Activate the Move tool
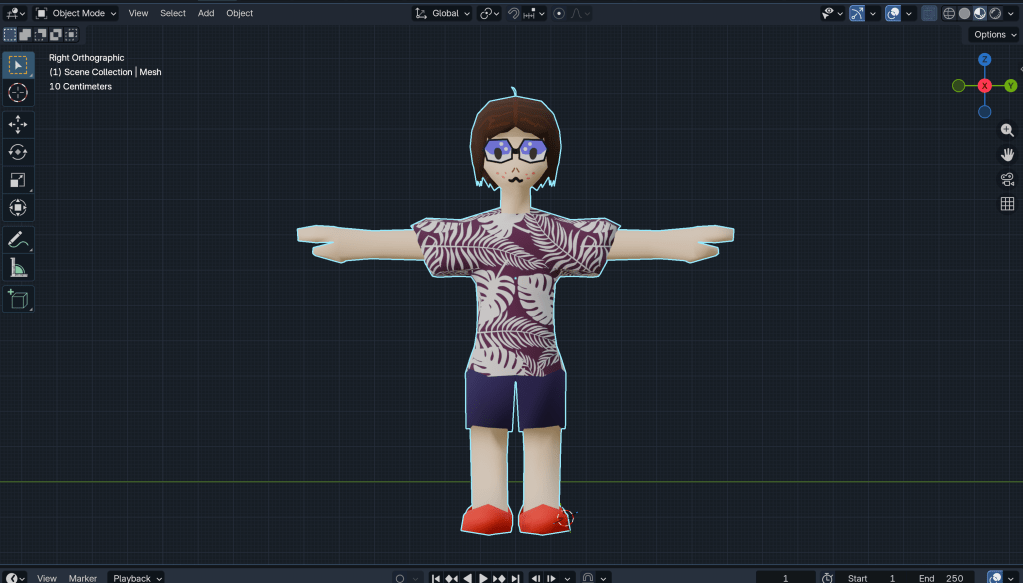Image resolution: width=1023 pixels, height=583 pixels. tap(18, 125)
